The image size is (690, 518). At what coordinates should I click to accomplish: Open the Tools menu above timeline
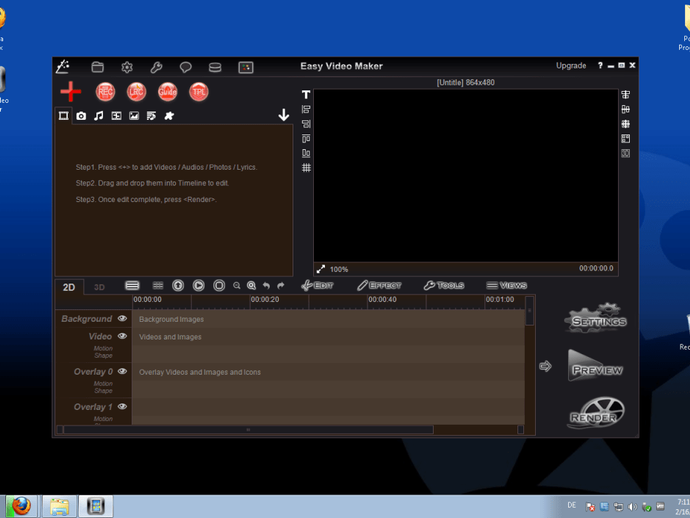[x=444, y=286]
